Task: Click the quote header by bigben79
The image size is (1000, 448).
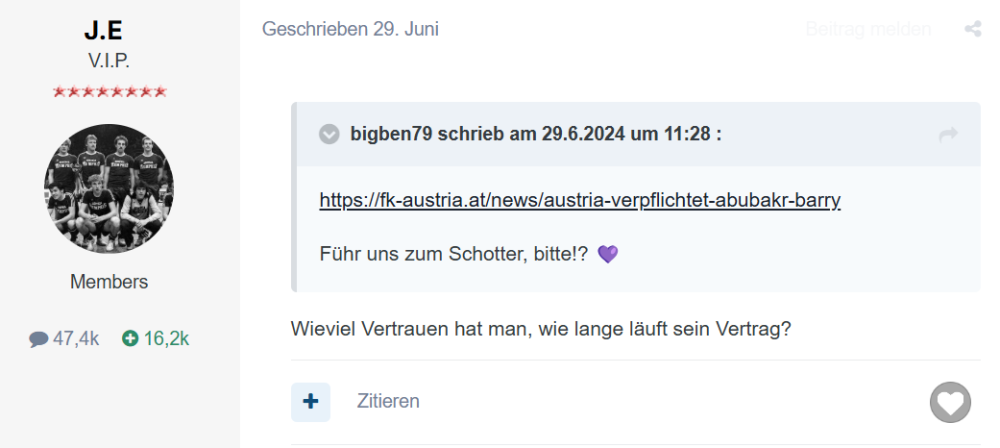Action: [x=535, y=134]
